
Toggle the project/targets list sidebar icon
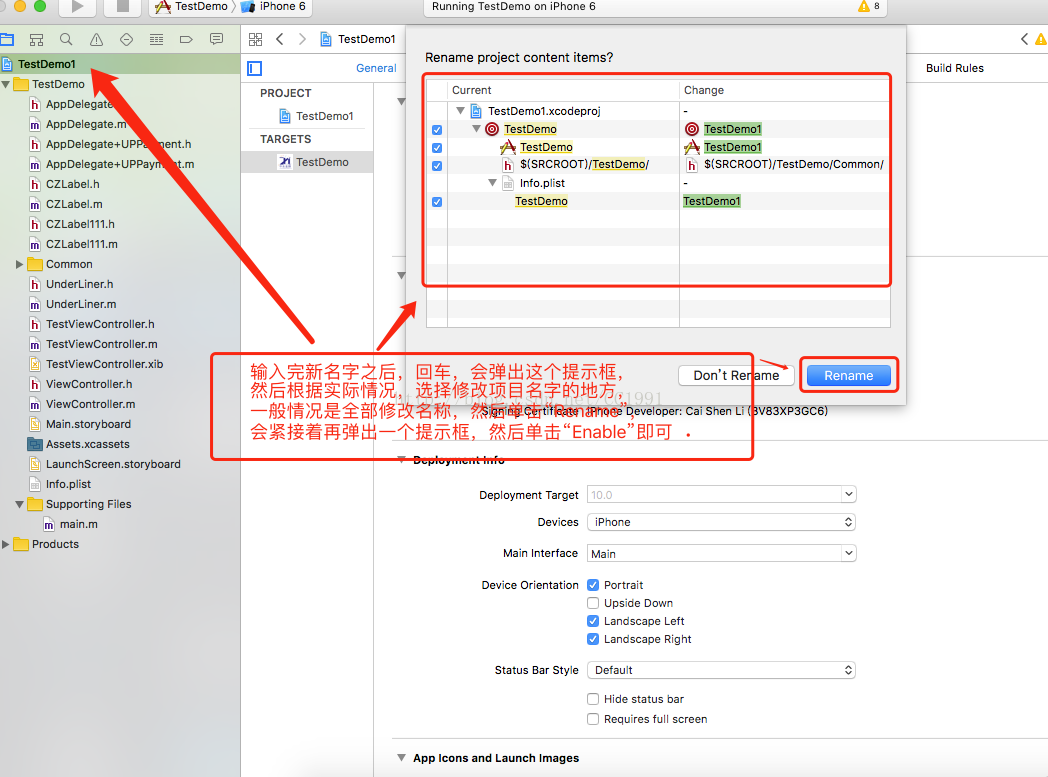click(x=255, y=68)
